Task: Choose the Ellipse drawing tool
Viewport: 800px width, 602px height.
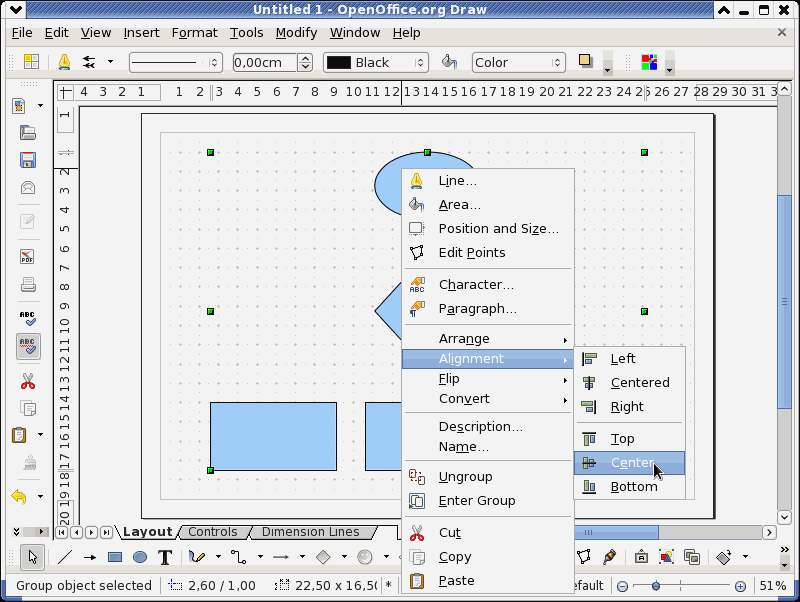Action: click(140, 557)
